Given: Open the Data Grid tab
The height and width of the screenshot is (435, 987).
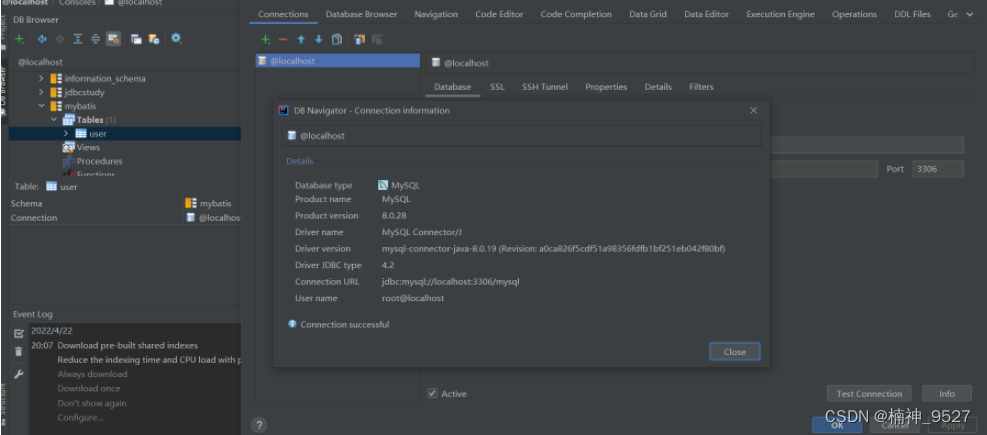Looking at the screenshot, I should coord(648,14).
